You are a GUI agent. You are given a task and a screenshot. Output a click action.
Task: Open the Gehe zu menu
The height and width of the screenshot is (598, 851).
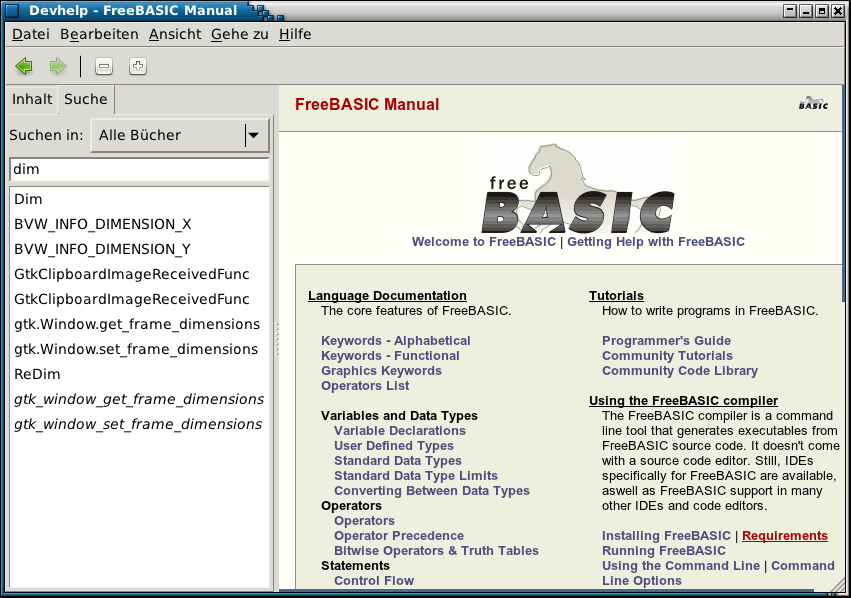(239, 34)
